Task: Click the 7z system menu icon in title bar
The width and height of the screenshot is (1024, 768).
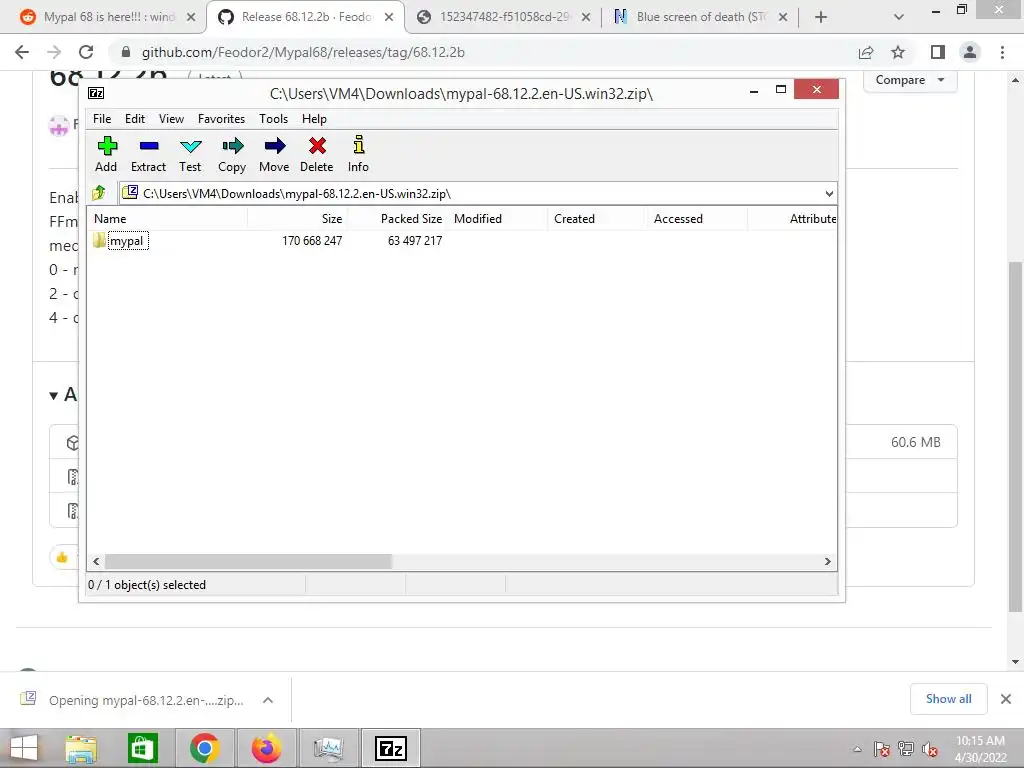Action: click(x=96, y=93)
